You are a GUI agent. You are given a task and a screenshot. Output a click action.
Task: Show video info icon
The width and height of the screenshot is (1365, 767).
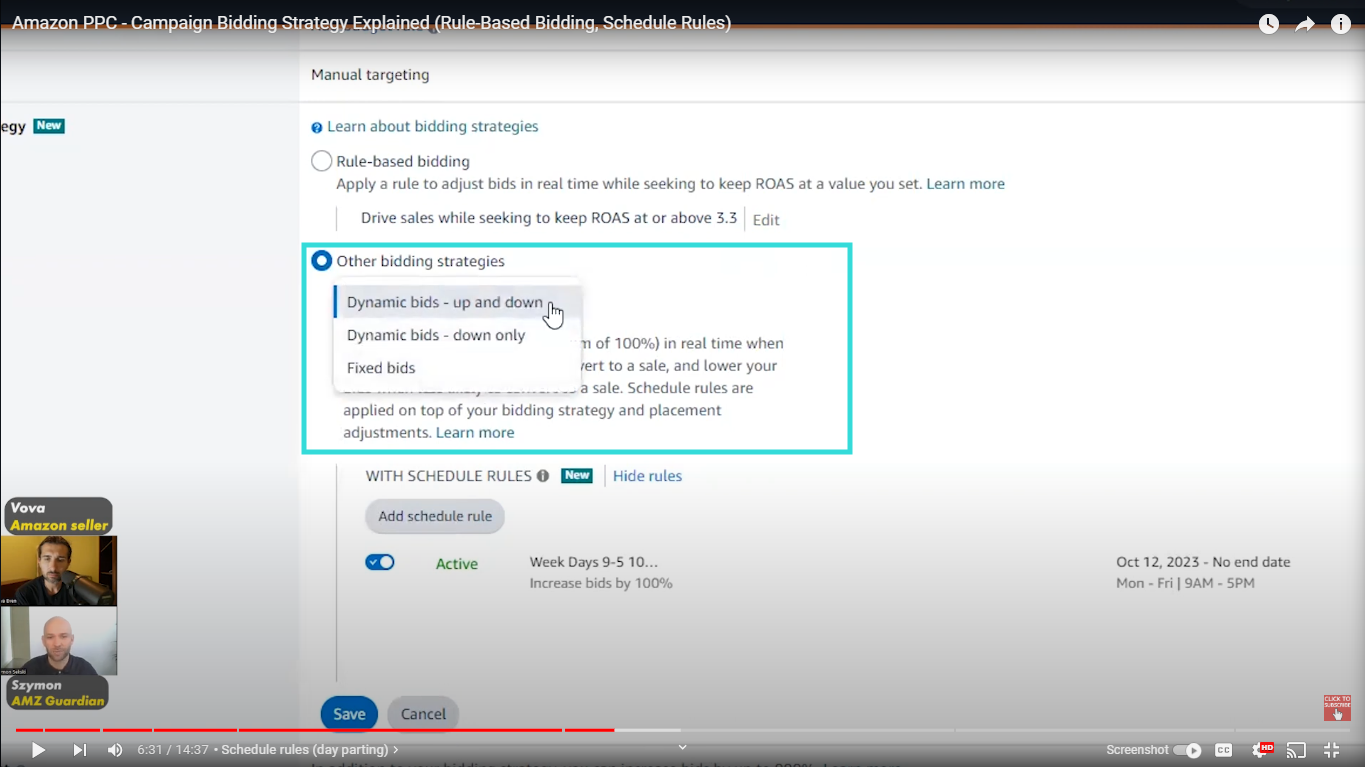click(1341, 24)
